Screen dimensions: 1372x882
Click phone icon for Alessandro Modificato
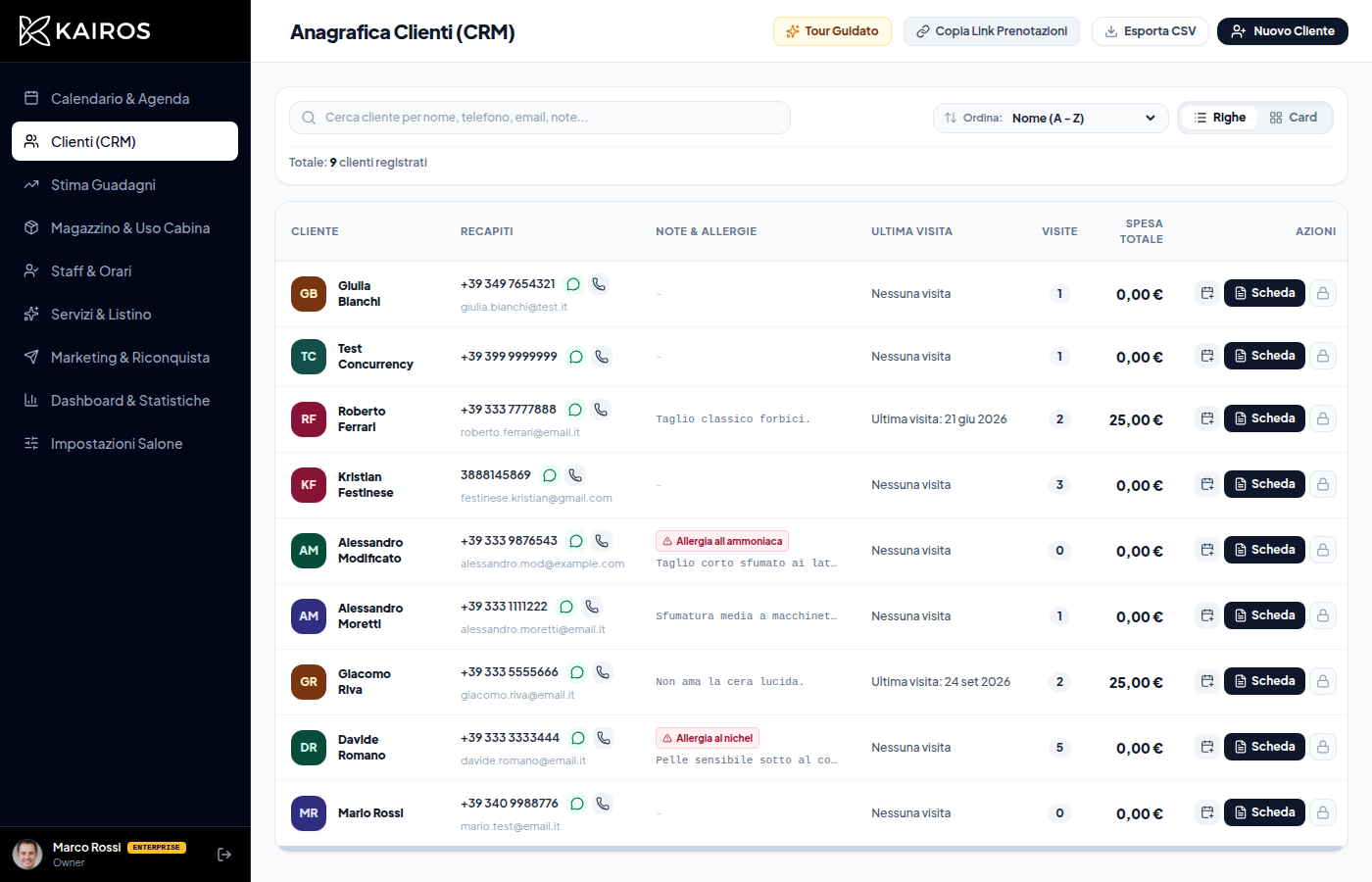coord(602,541)
